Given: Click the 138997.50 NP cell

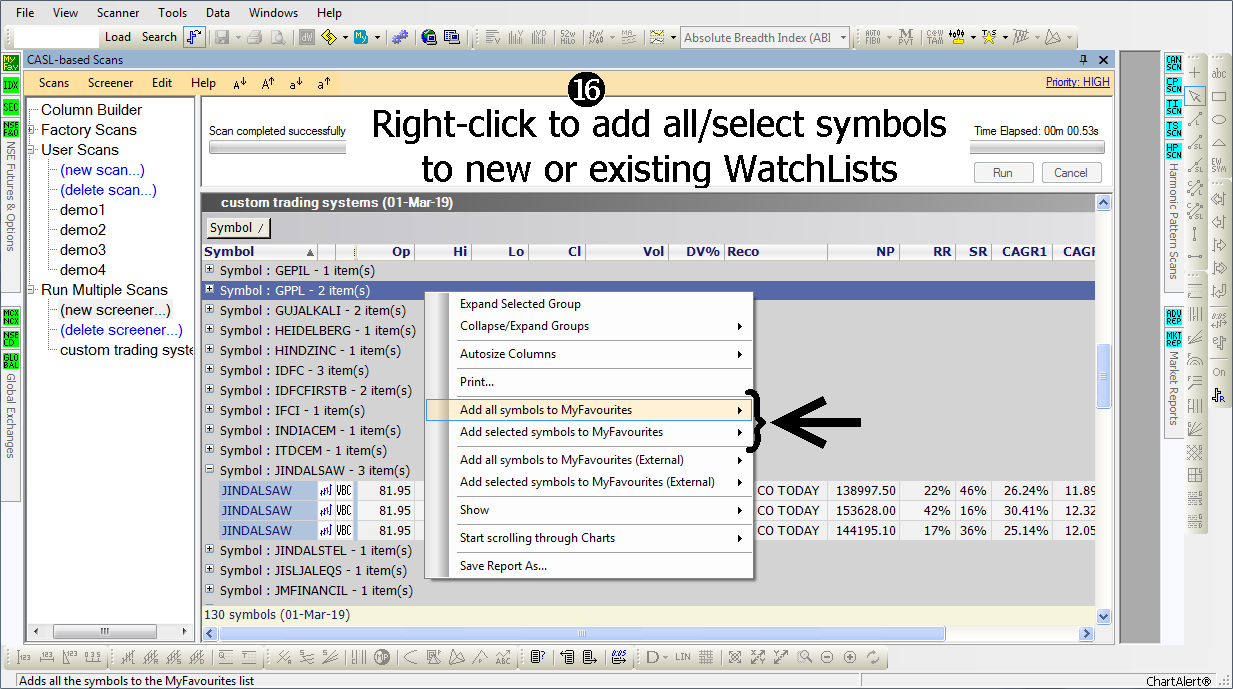Looking at the screenshot, I should [864, 491].
